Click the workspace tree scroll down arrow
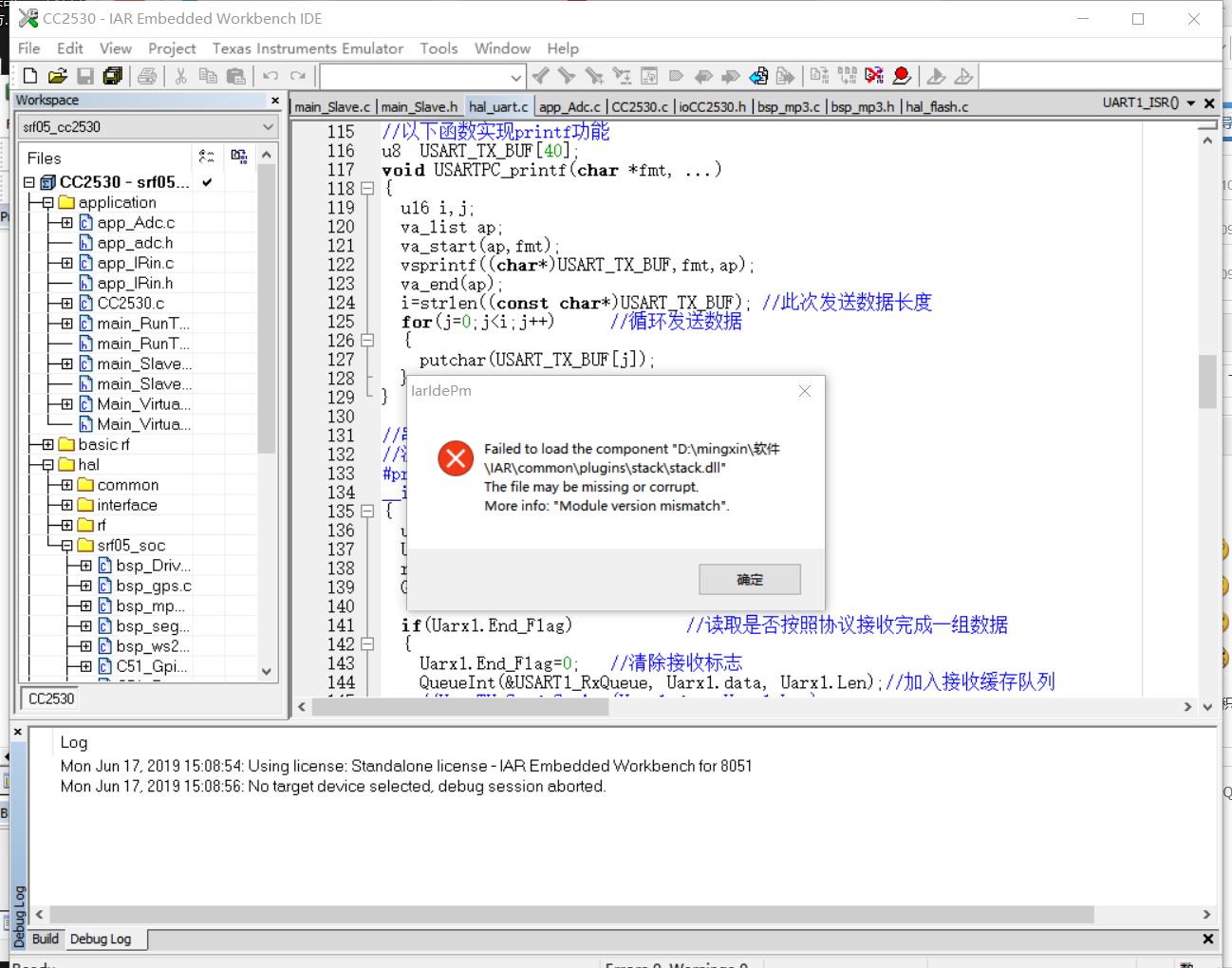1232x968 pixels. [x=267, y=671]
